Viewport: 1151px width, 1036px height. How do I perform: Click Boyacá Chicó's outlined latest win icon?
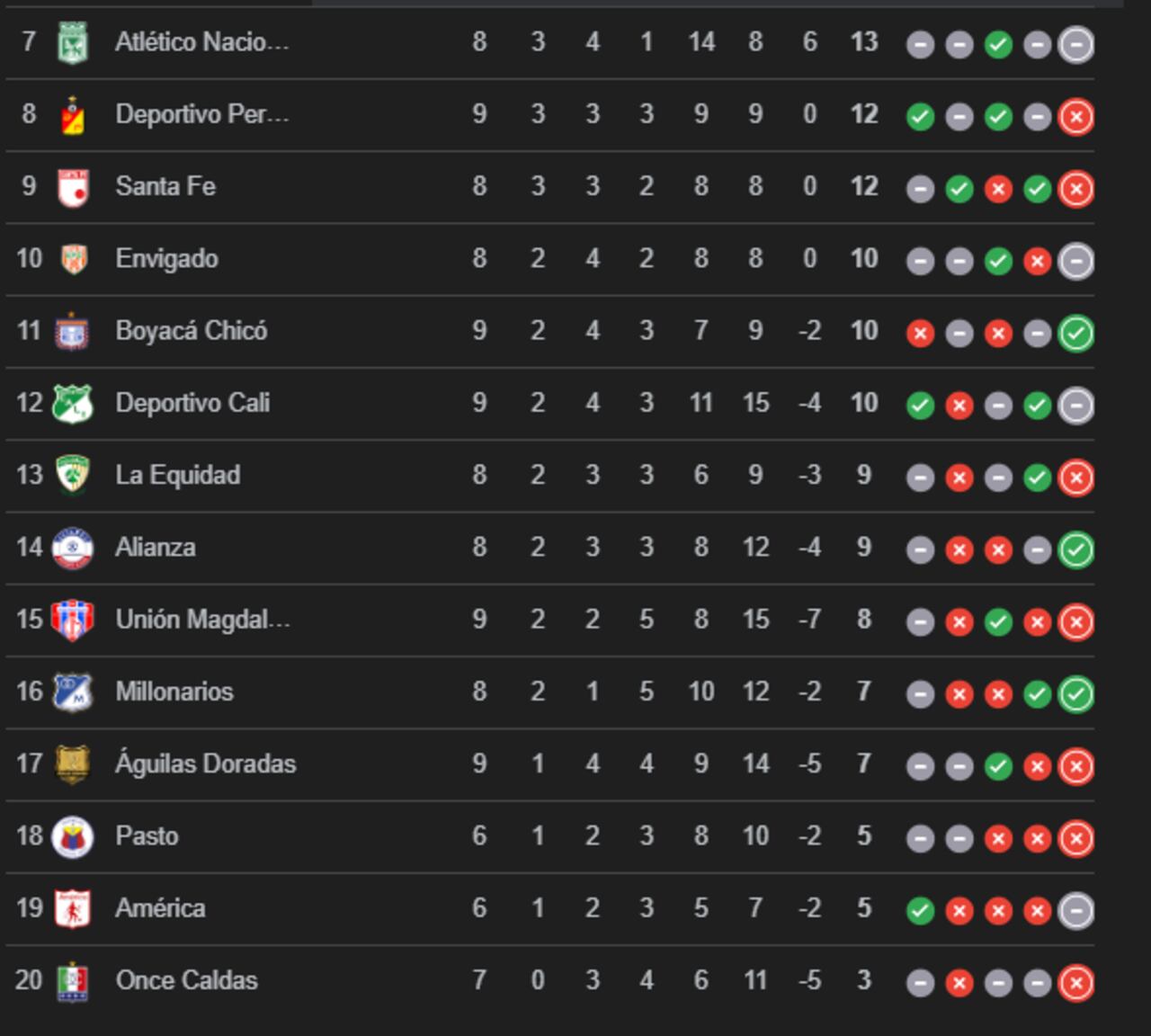click(x=1075, y=333)
